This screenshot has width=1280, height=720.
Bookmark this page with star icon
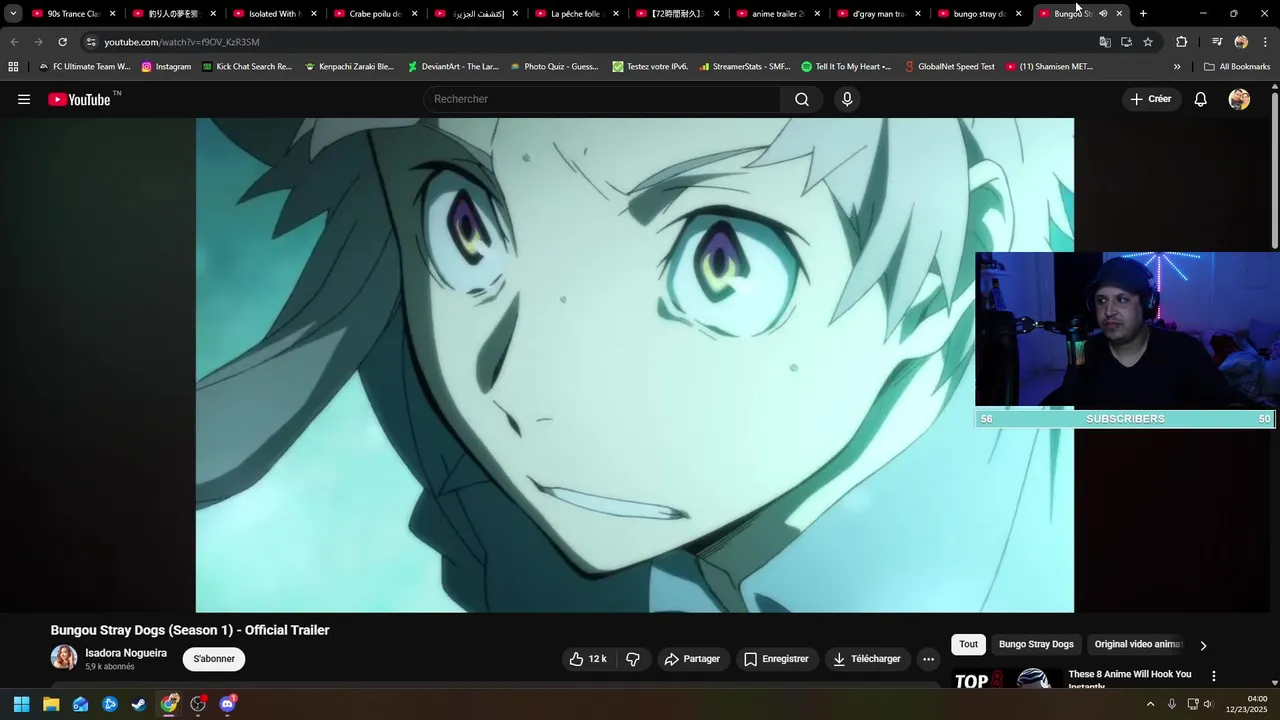1148,42
